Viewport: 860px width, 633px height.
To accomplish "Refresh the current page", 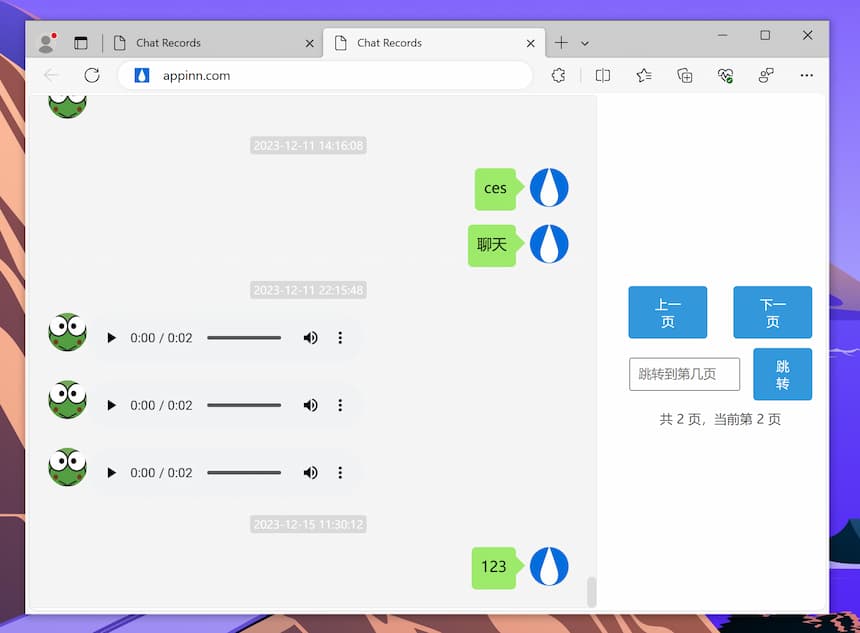I will click(x=92, y=75).
